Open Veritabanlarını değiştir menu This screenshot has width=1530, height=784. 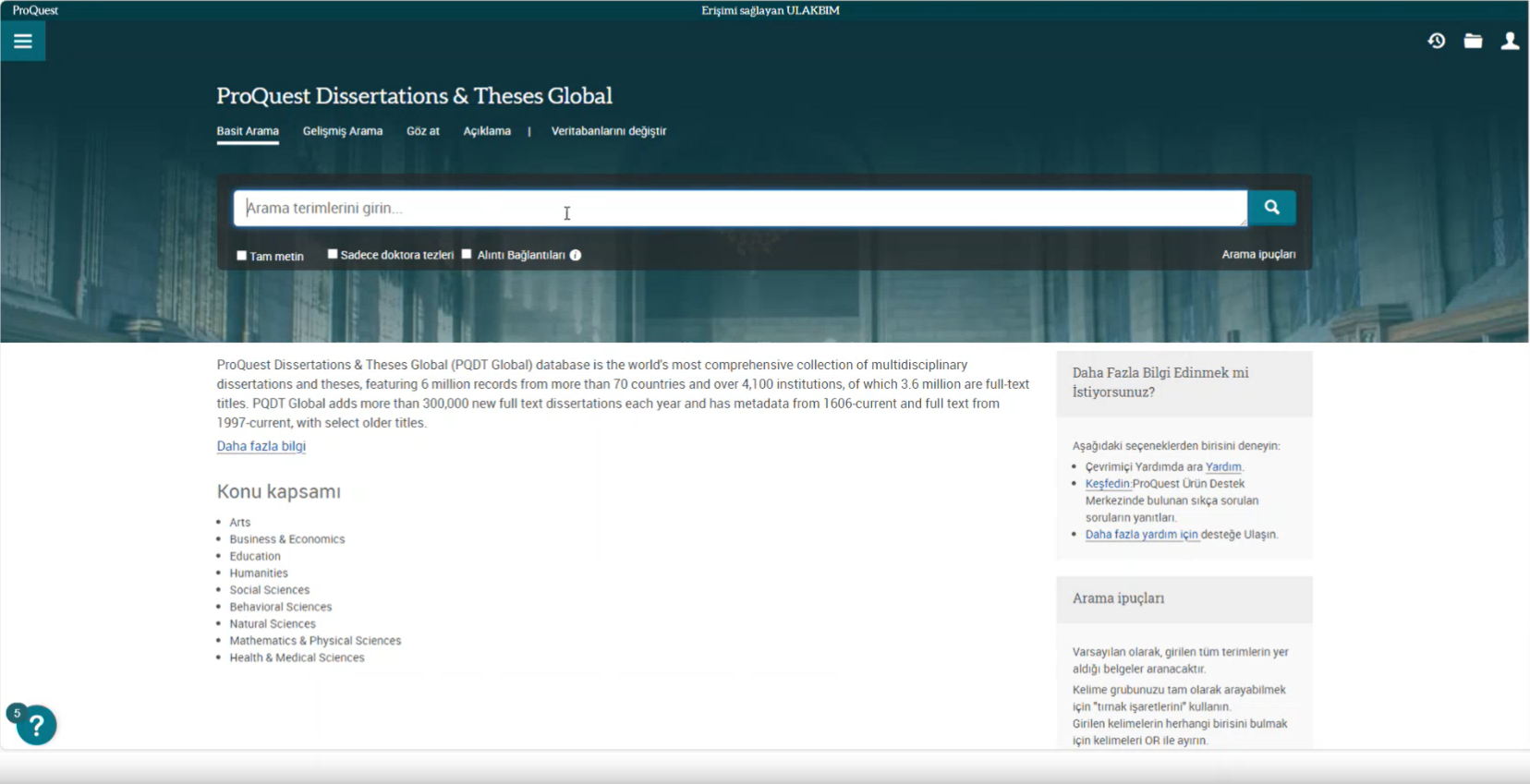(x=608, y=131)
